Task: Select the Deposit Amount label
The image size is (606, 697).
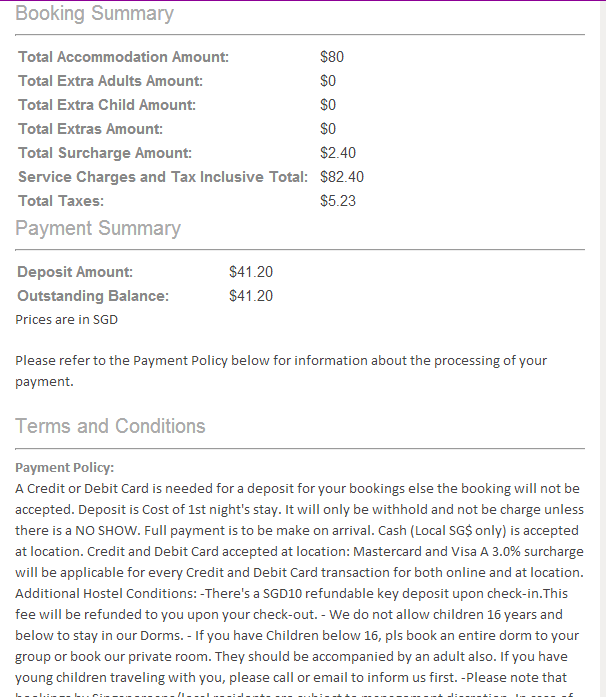Action: tap(75, 272)
